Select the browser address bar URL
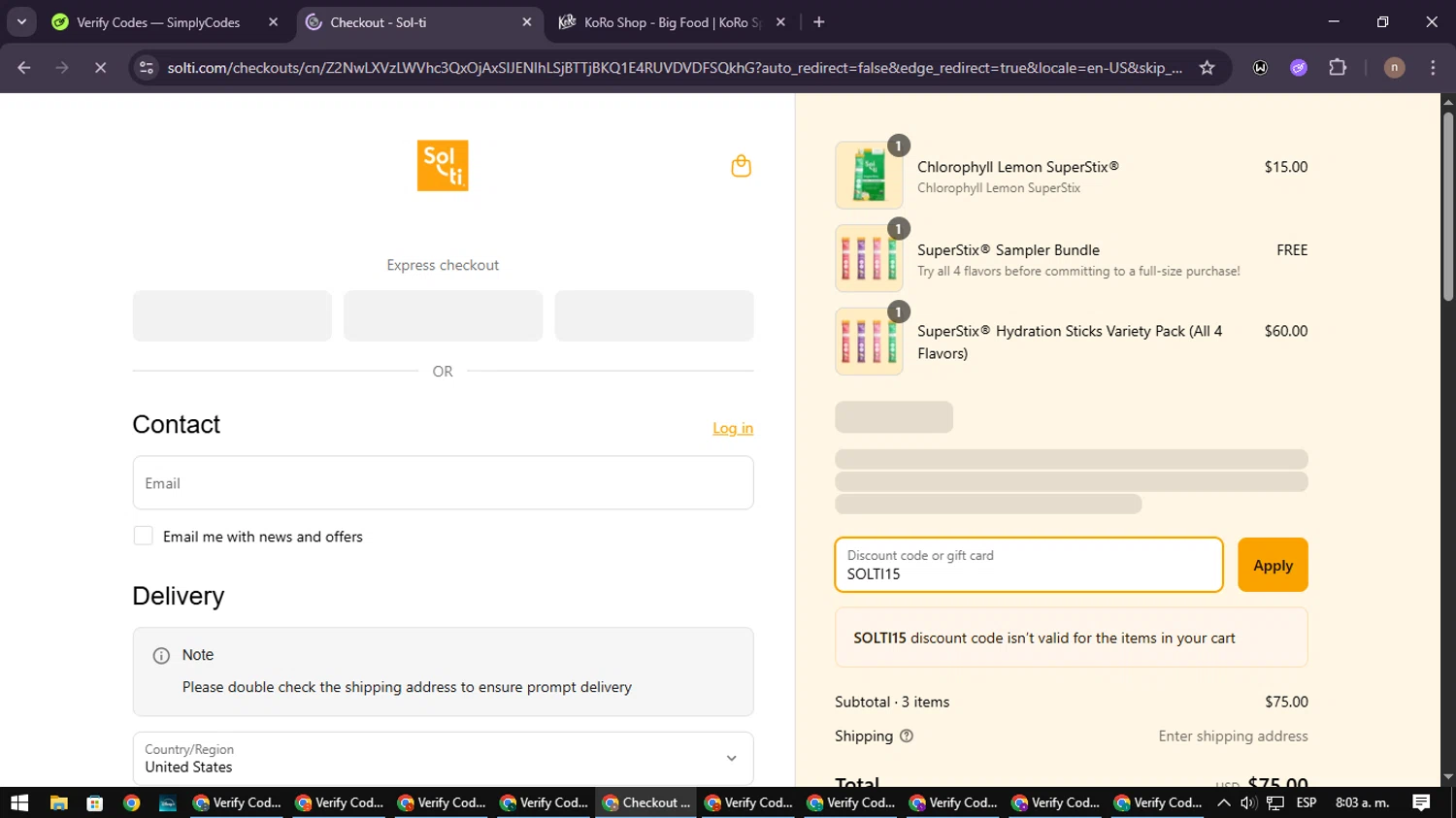Viewport: 1456px width, 818px height. click(x=674, y=67)
